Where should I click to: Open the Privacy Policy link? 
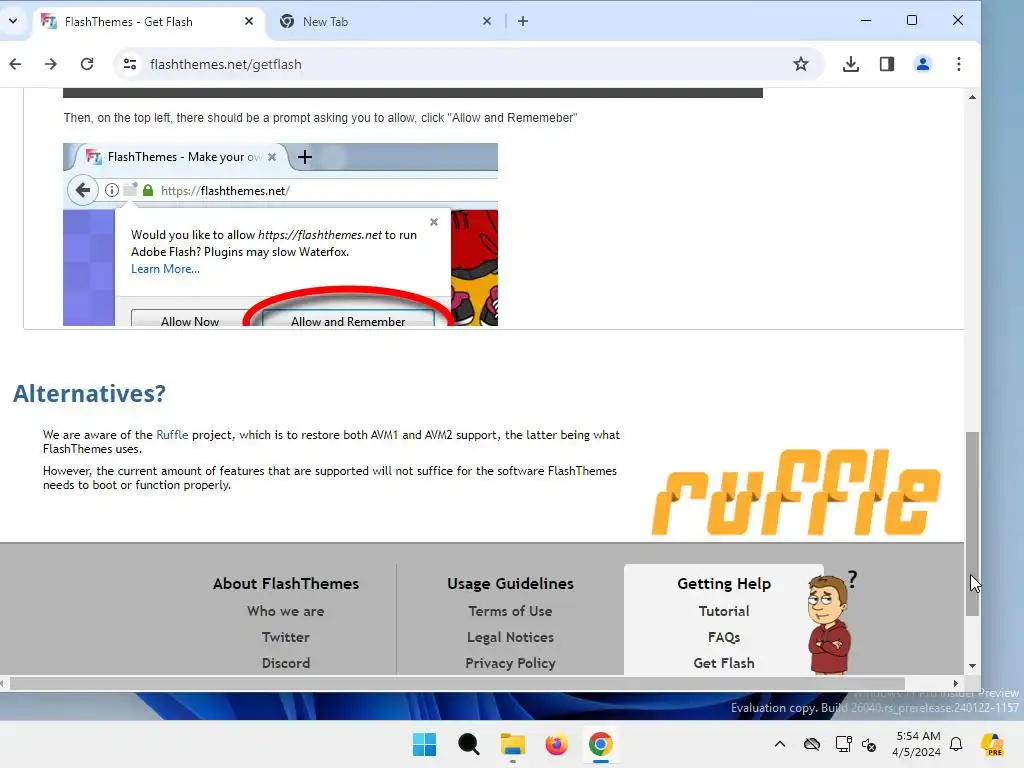pos(510,664)
